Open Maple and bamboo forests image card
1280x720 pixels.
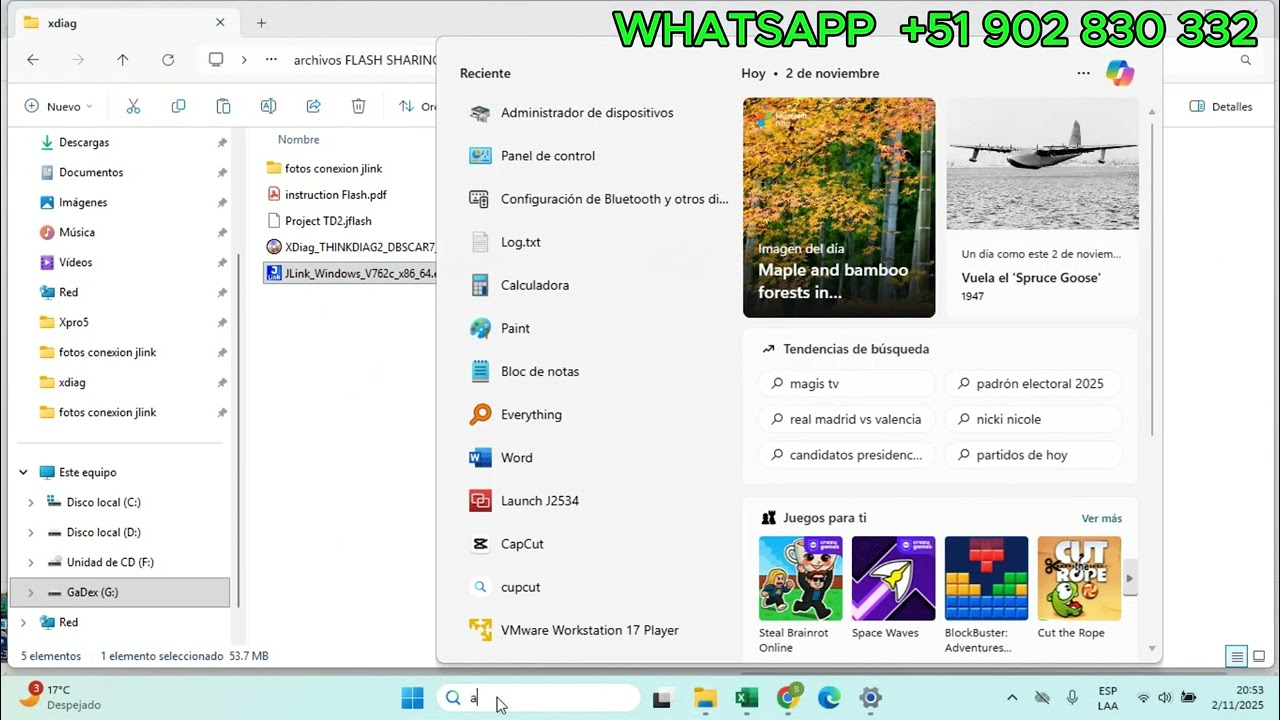tap(839, 207)
